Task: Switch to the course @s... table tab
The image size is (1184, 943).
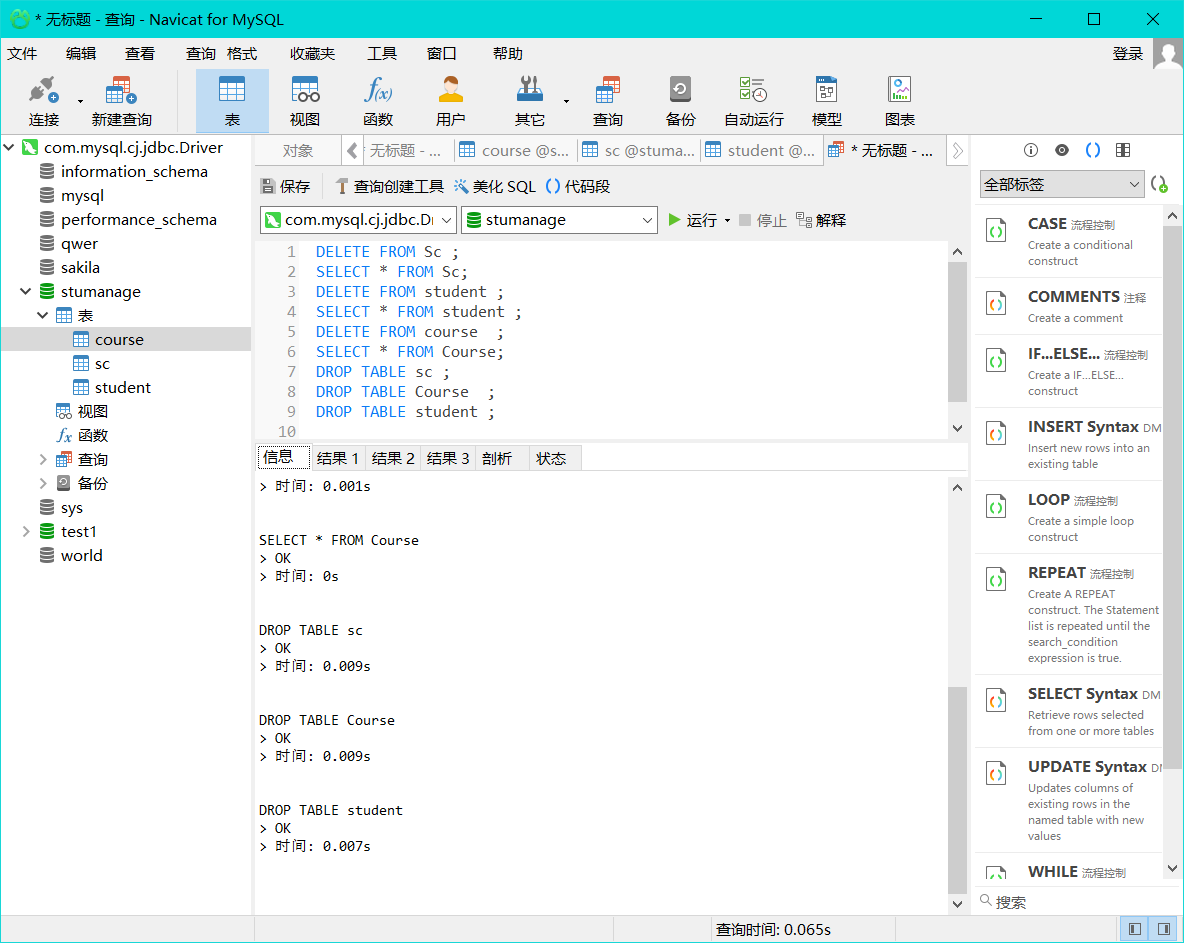Action: [515, 151]
